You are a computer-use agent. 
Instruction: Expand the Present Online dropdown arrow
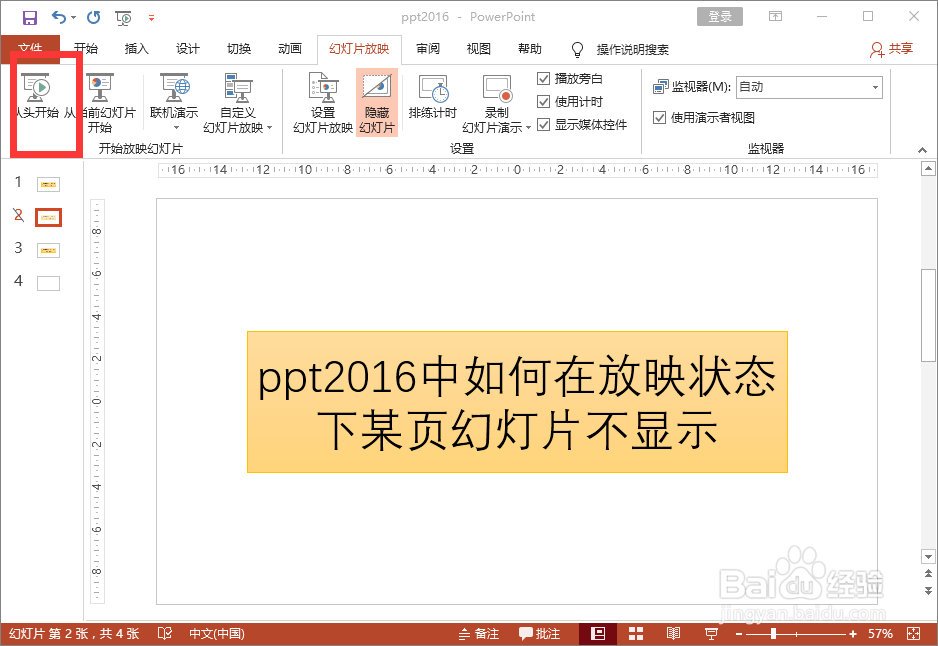pos(176,127)
